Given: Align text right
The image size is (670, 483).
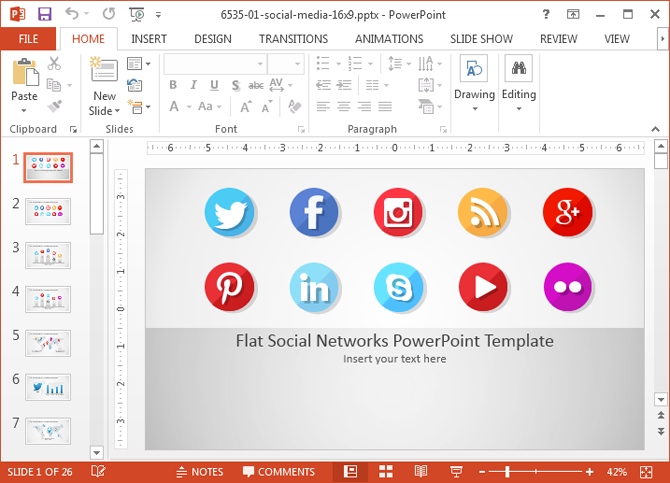Looking at the screenshot, I should tap(364, 106).
